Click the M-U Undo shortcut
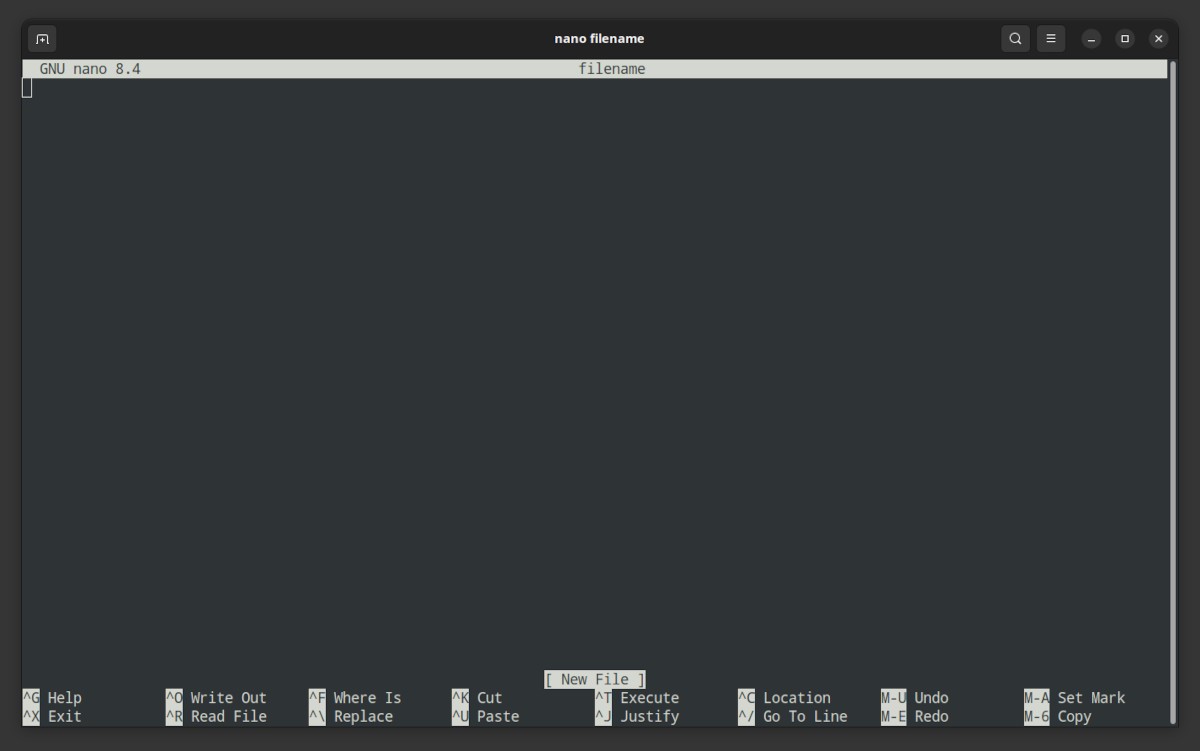 pyautogui.click(x=915, y=698)
